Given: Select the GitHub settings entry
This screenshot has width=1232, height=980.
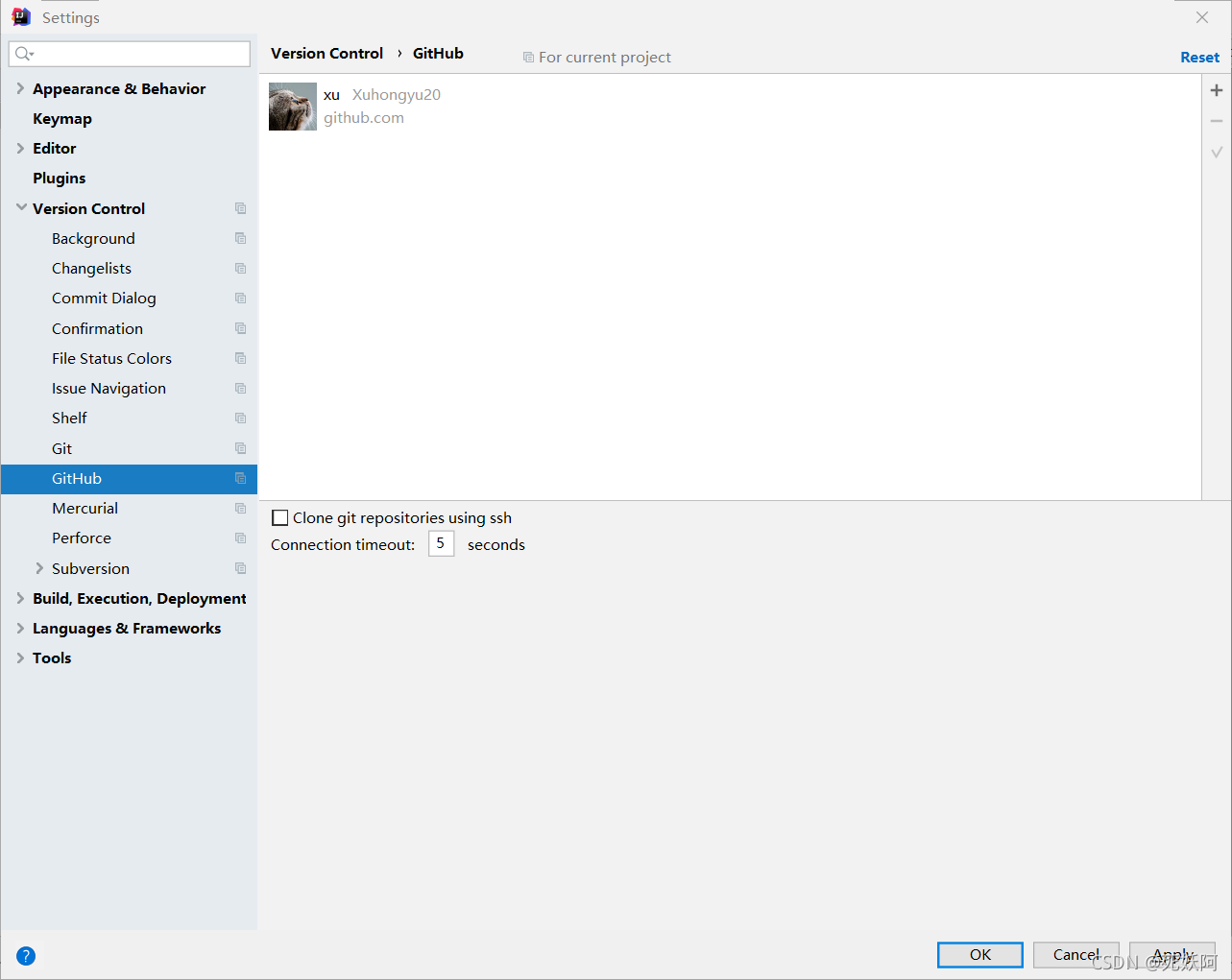Looking at the screenshot, I should coord(129,478).
